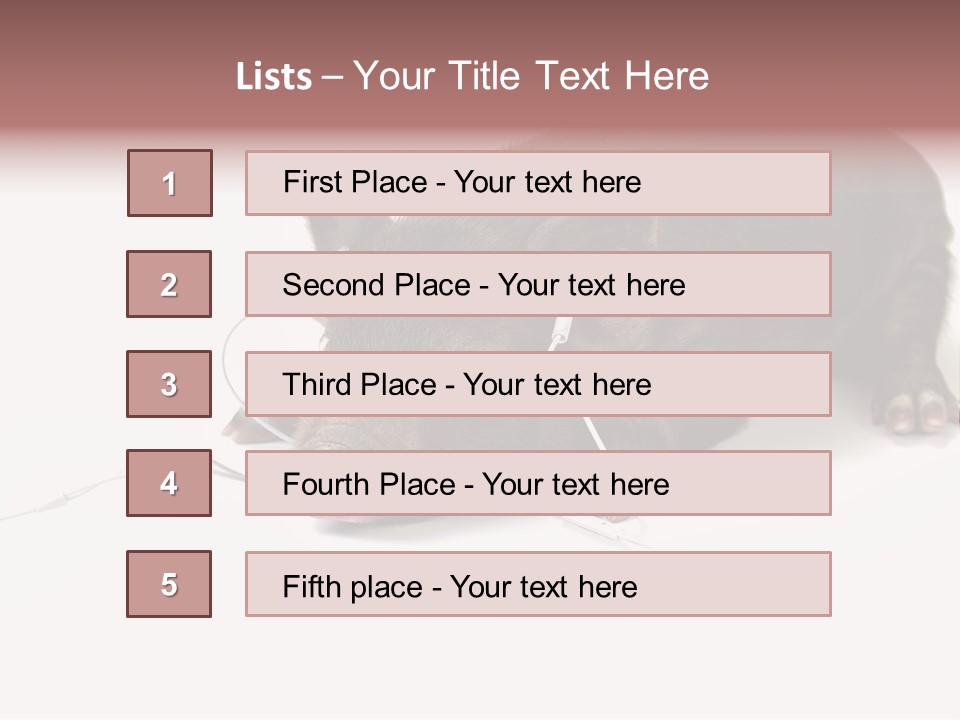Click the number 1 box
This screenshot has width=960, height=720.
(x=170, y=183)
